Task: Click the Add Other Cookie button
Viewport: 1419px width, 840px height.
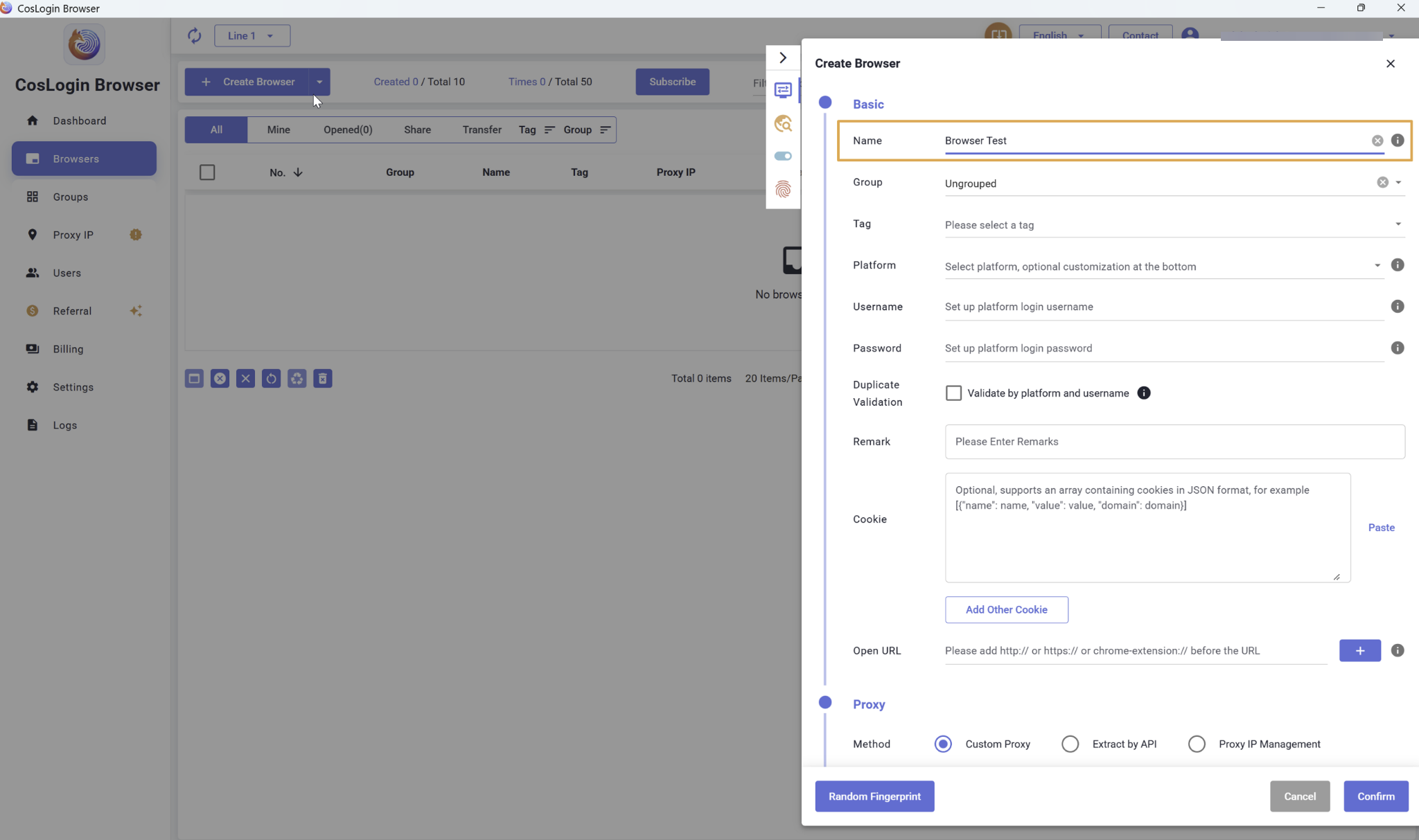Action: click(x=1006, y=609)
